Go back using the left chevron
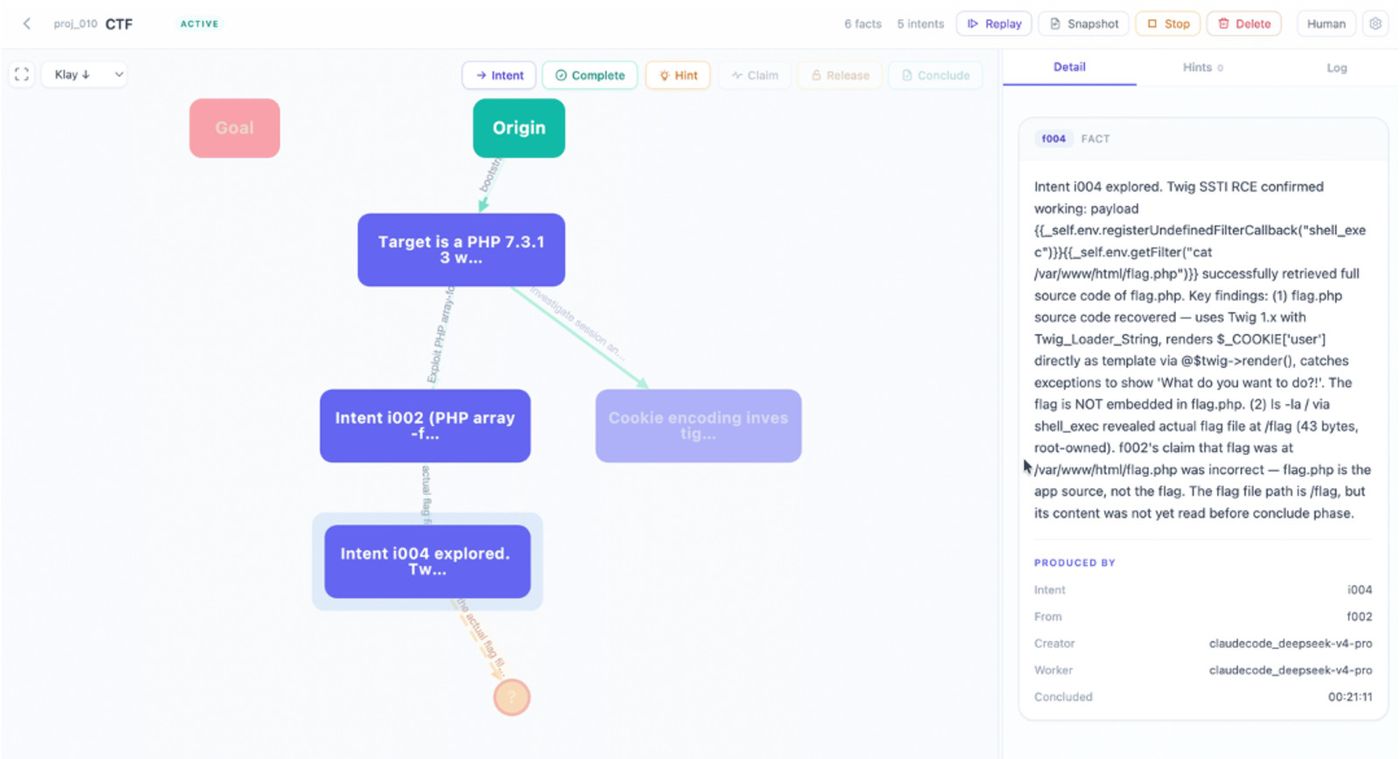The image size is (1400, 759). coord(27,24)
